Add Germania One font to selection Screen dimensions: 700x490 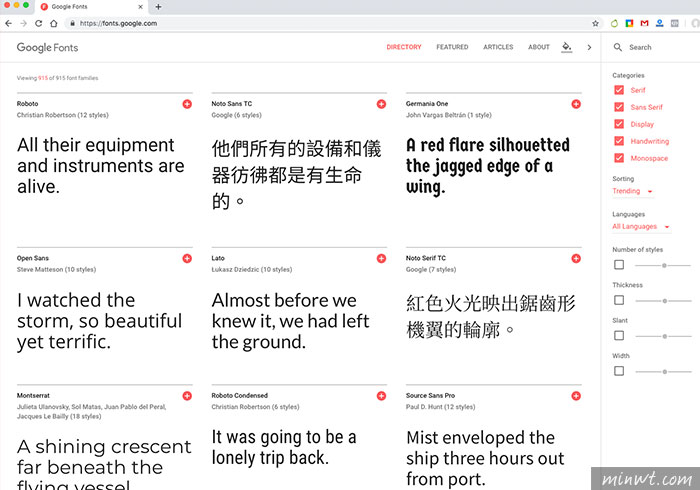576,104
